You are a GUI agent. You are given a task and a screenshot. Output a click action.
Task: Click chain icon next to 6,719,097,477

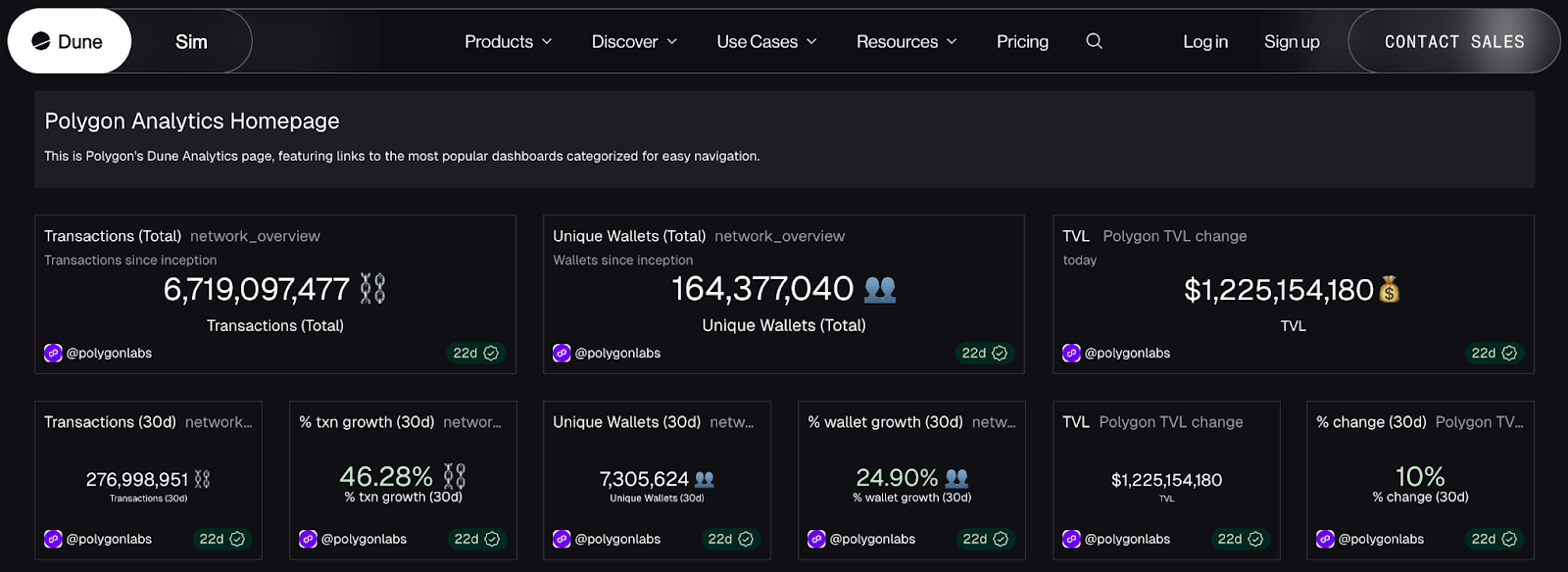pyautogui.click(x=372, y=289)
